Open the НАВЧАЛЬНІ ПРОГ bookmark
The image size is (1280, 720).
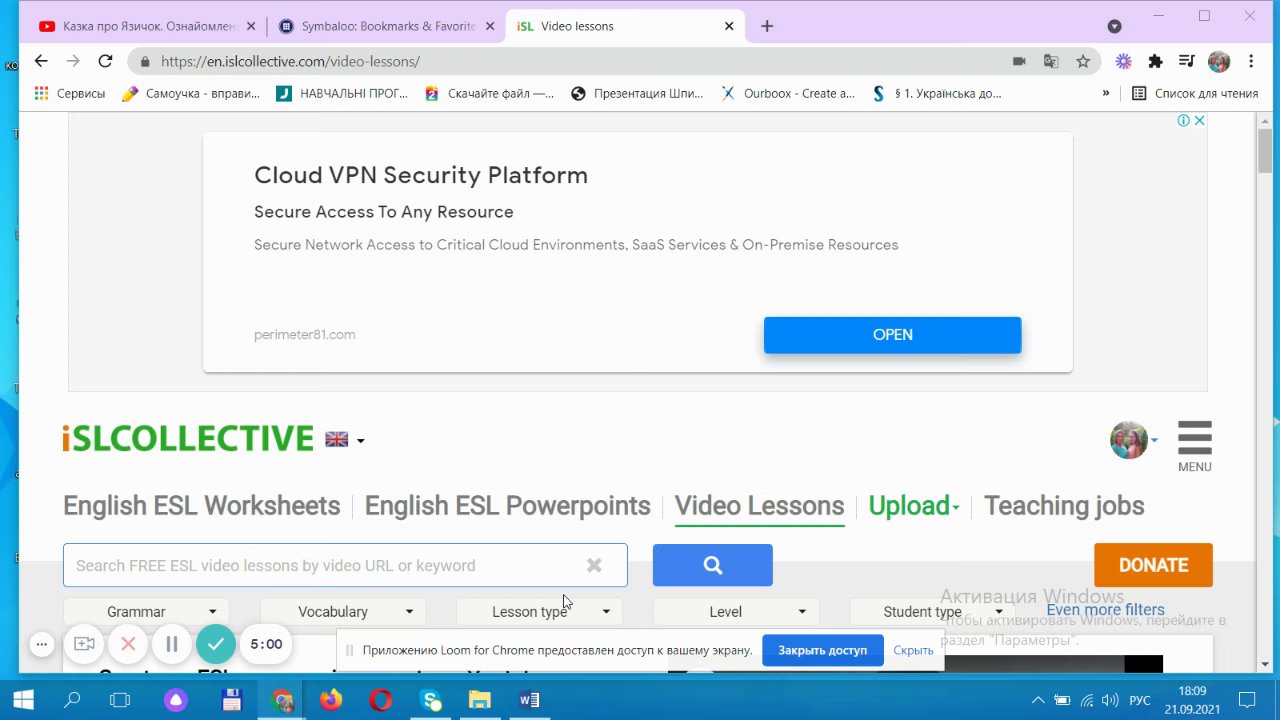[342, 93]
